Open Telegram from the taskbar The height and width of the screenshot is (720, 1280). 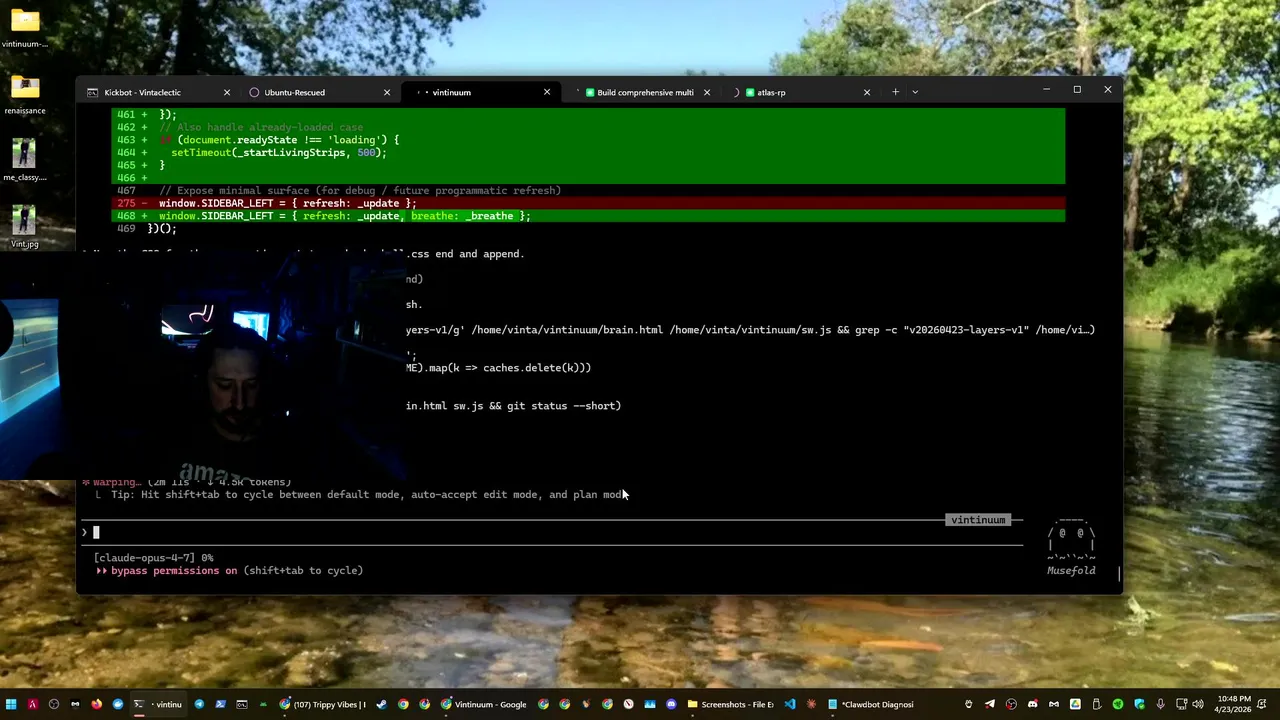click(199, 704)
